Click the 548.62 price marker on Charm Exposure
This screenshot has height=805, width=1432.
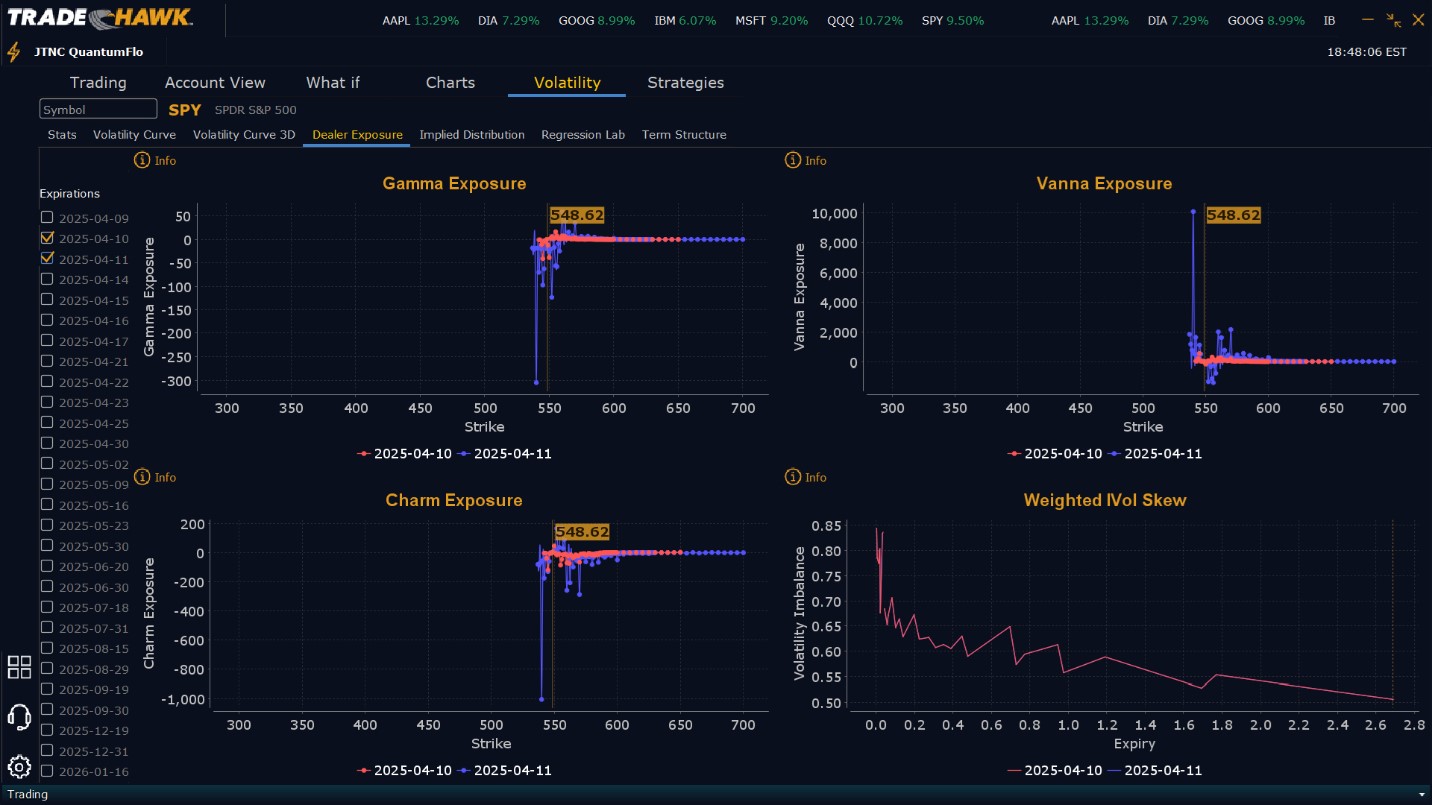pos(582,532)
